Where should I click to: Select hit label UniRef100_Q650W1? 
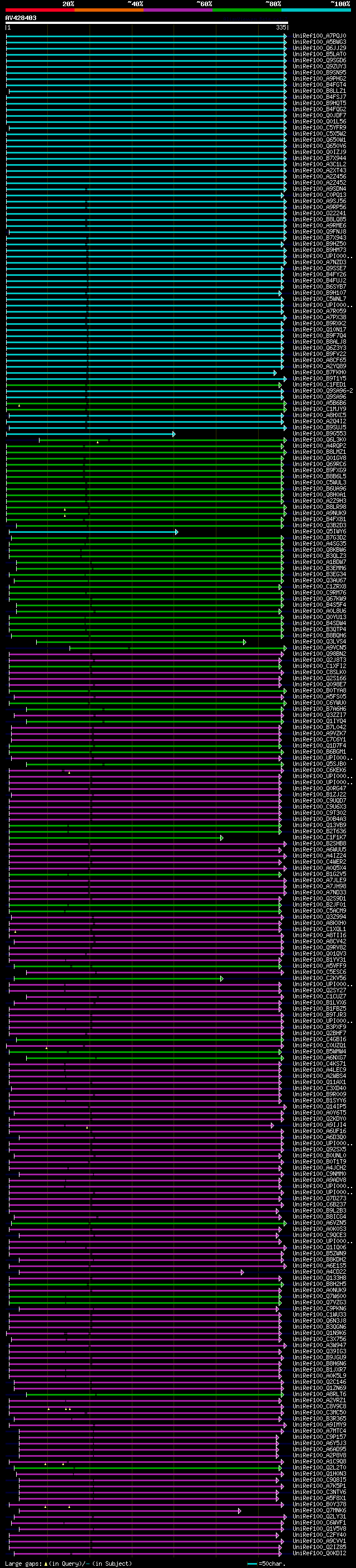[x=319, y=140]
